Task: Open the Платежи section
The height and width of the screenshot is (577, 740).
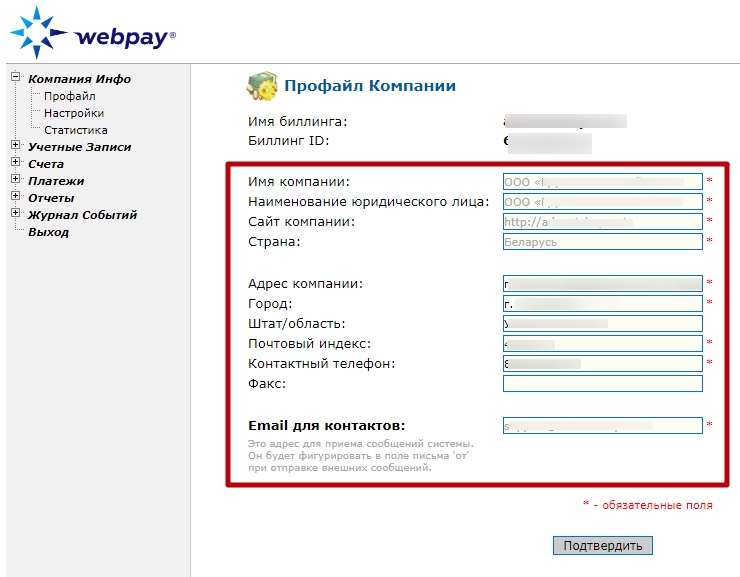Action: (x=56, y=181)
